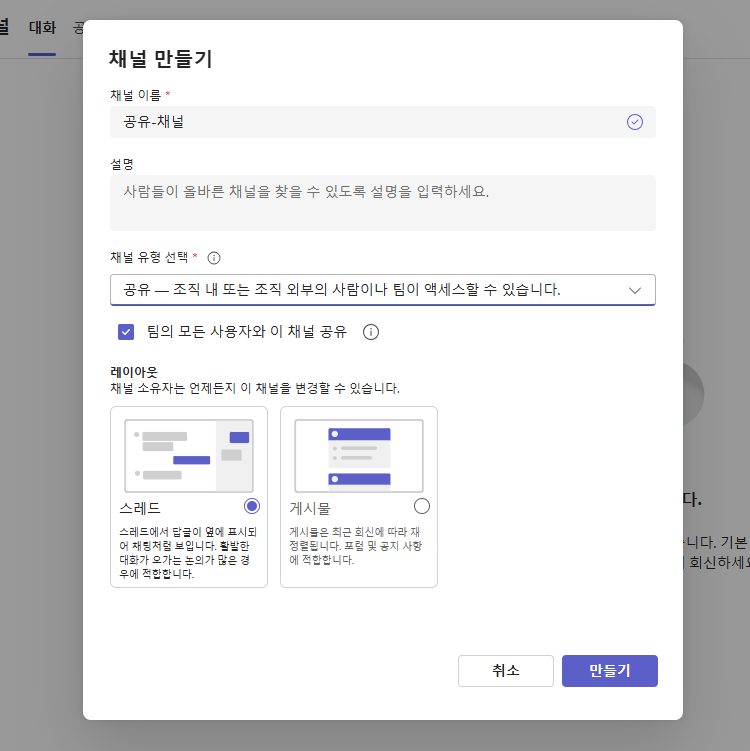Image resolution: width=750 pixels, height=751 pixels.
Task: Switch to the 대화 tab behind dialog
Action: coord(42,27)
